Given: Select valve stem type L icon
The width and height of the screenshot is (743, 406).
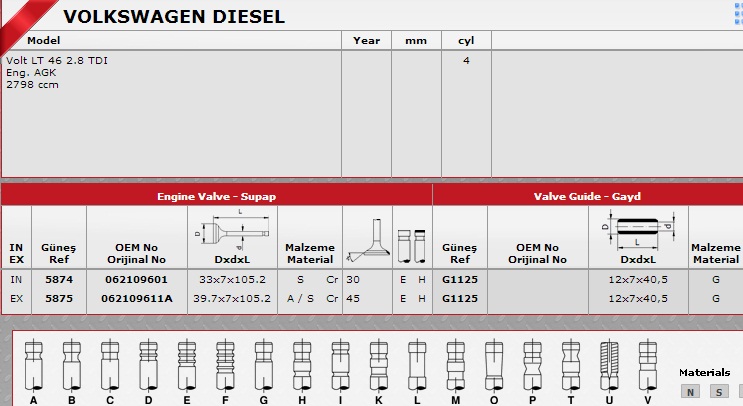Looking at the screenshot, I should coord(417,365).
